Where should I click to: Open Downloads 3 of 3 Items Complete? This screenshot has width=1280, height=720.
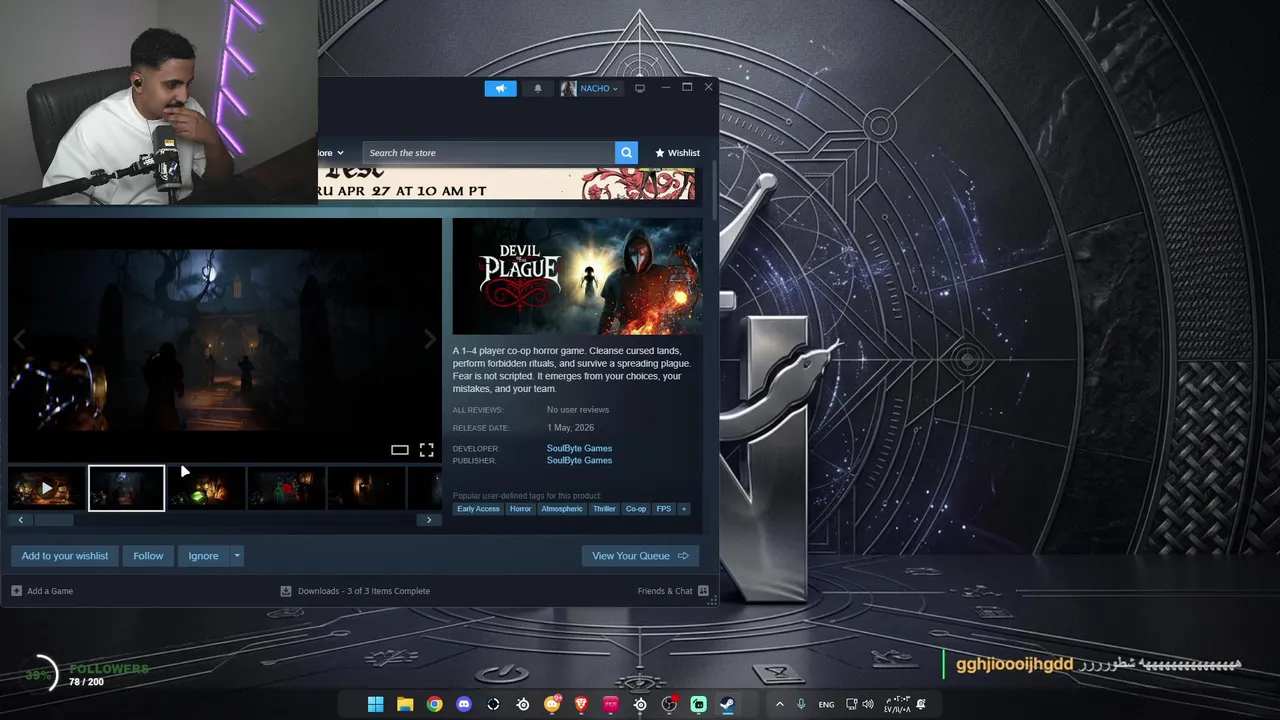(x=356, y=591)
